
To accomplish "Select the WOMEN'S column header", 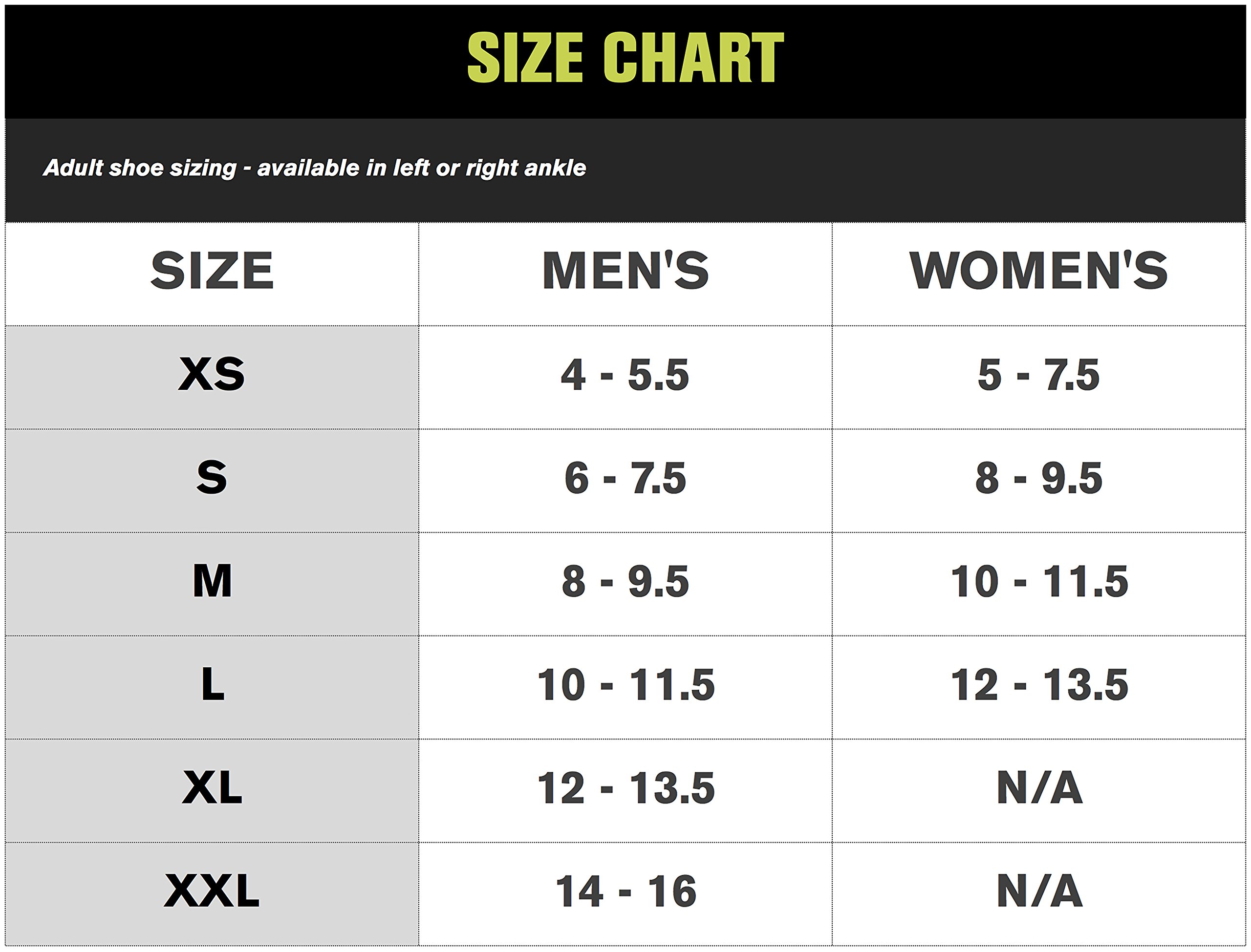I will [x=1038, y=271].
